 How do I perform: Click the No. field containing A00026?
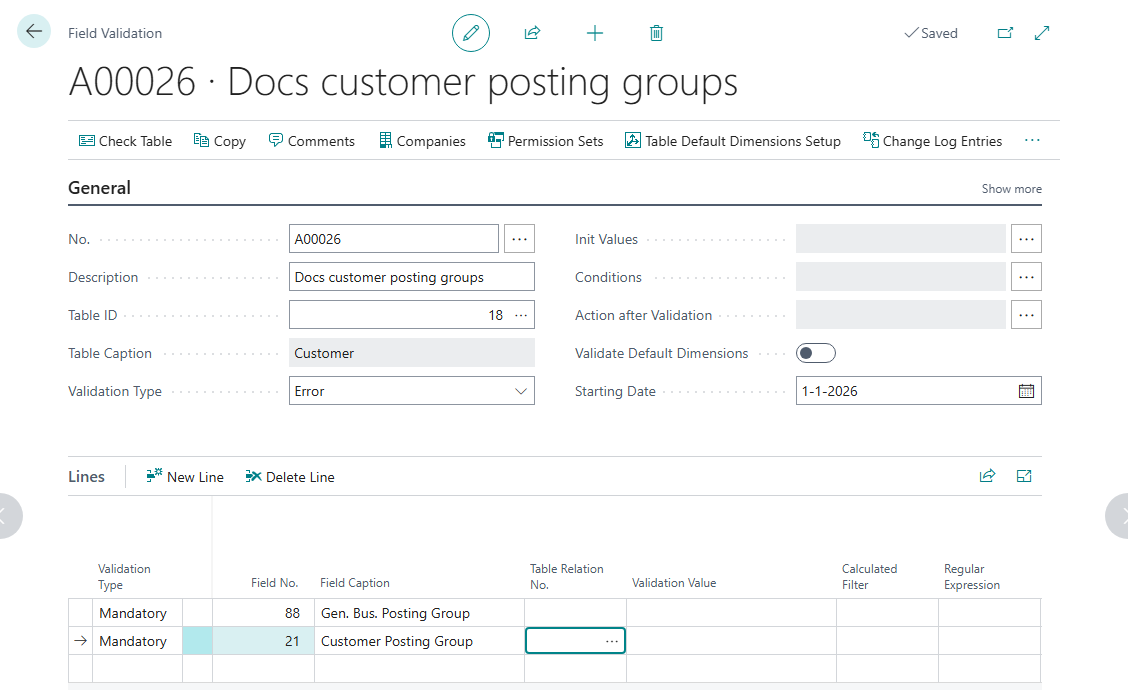click(x=394, y=239)
